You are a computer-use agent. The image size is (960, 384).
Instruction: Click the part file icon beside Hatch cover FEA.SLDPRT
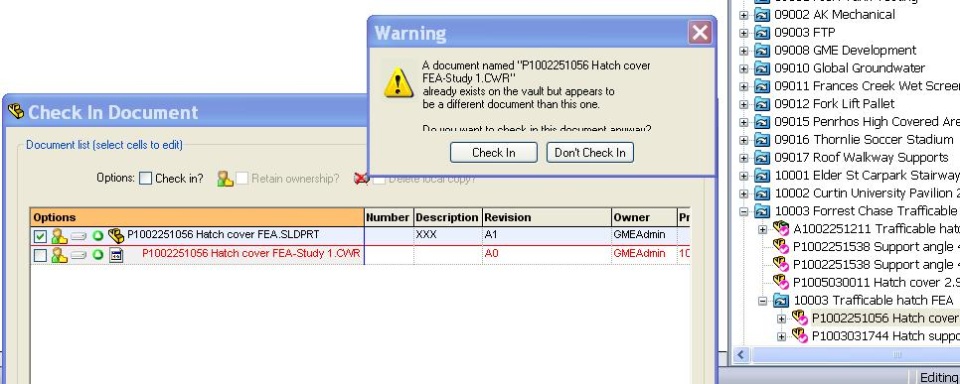tap(116, 236)
